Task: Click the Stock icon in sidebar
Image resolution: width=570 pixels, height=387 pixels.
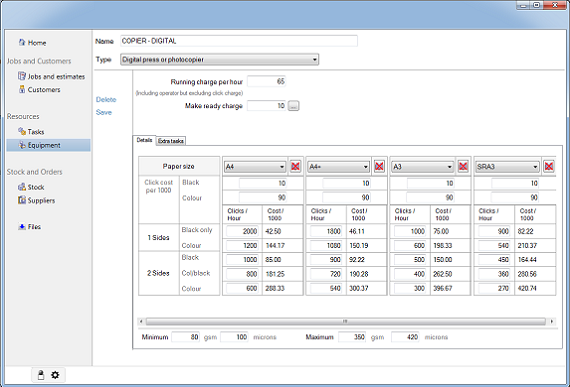Action: [x=22, y=187]
